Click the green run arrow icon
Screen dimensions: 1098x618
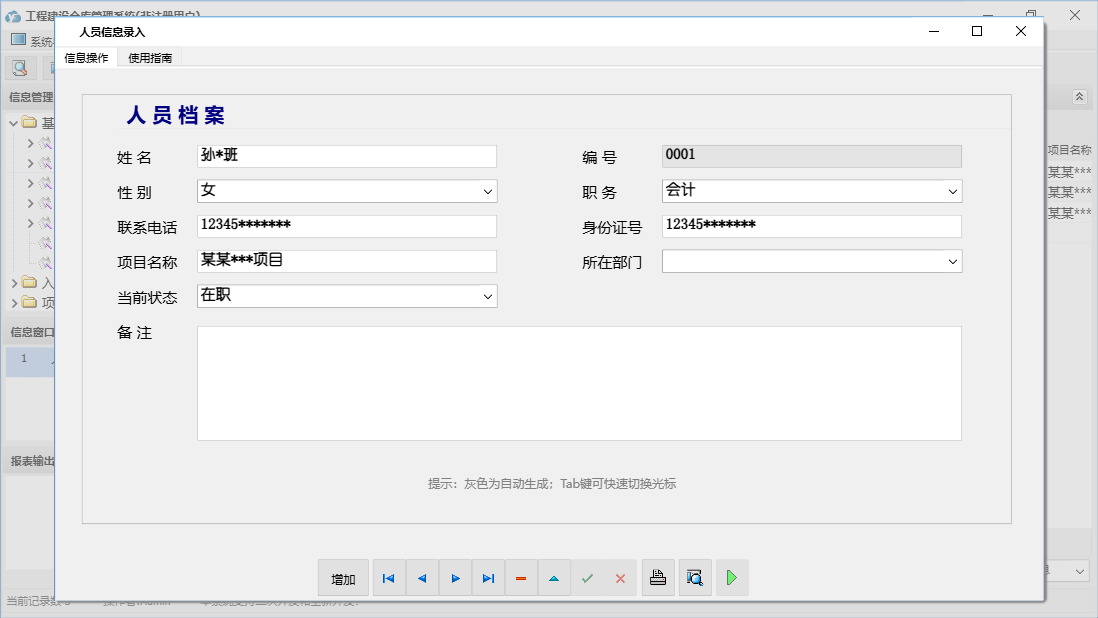(731, 577)
